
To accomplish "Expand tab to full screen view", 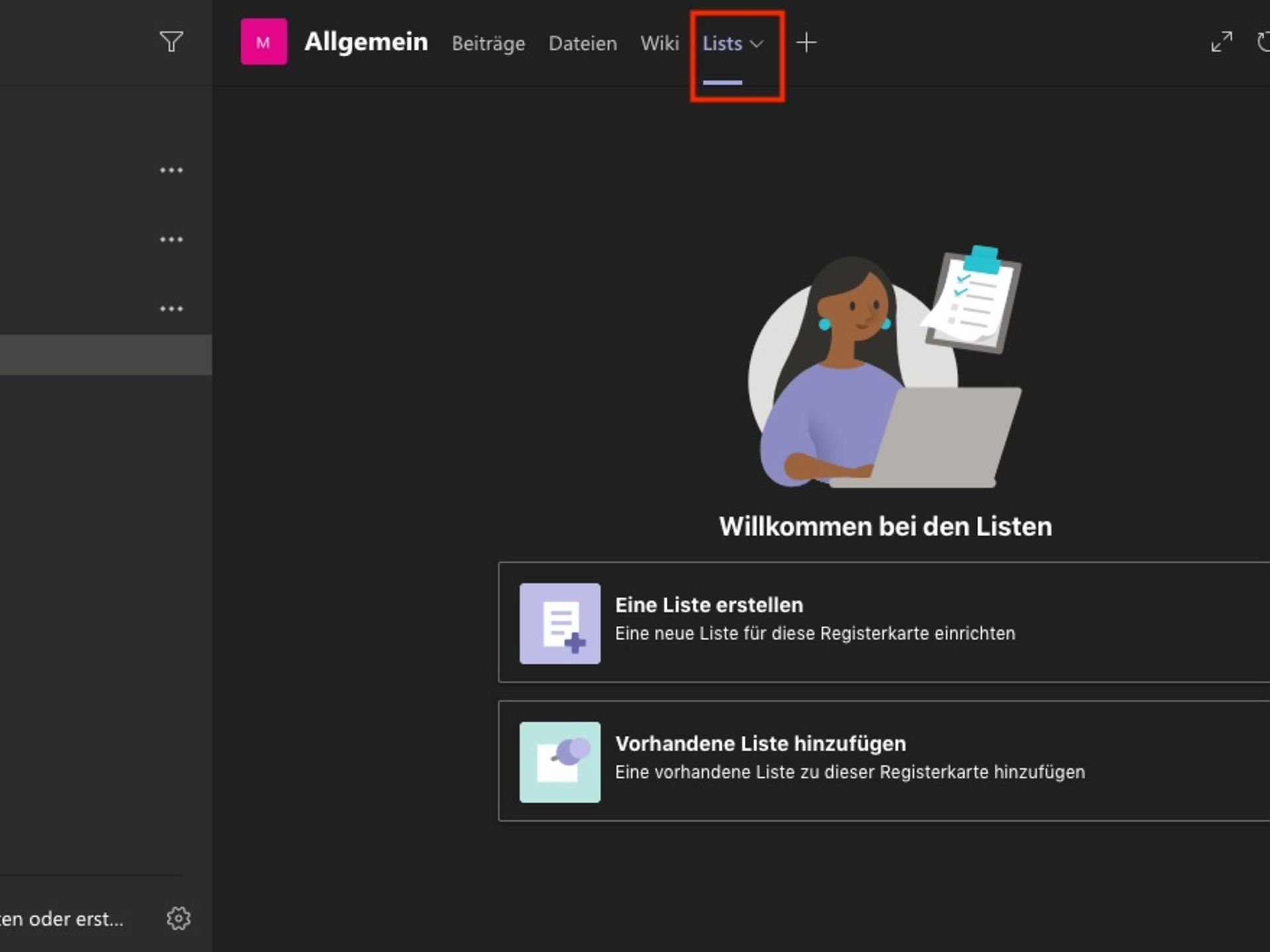I will tap(1221, 42).
